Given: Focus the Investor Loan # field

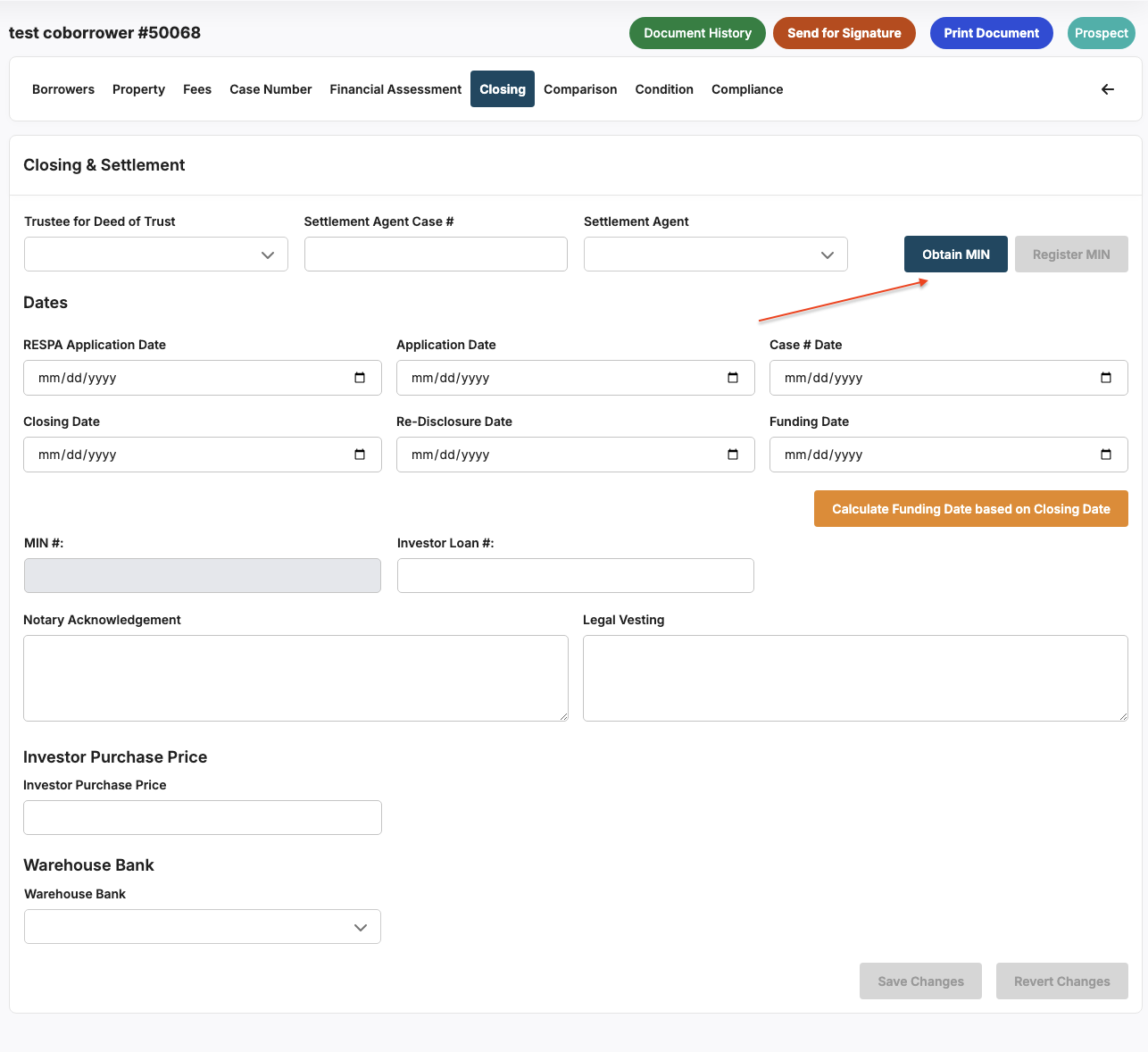Looking at the screenshot, I should (x=576, y=576).
